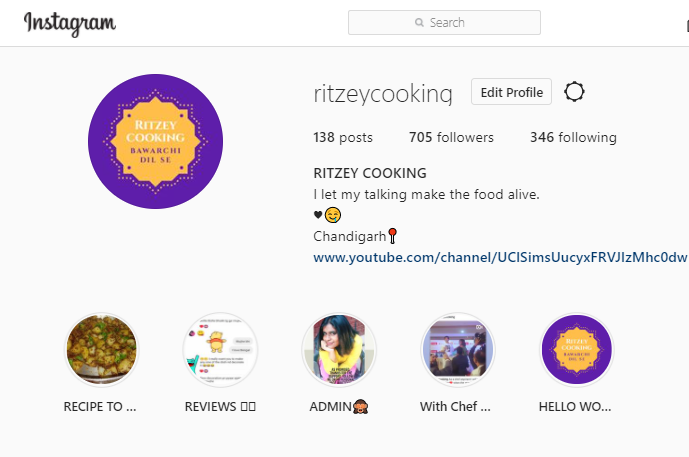Open the With Chef highlight
Image resolution: width=689 pixels, height=457 pixels.
click(458, 350)
